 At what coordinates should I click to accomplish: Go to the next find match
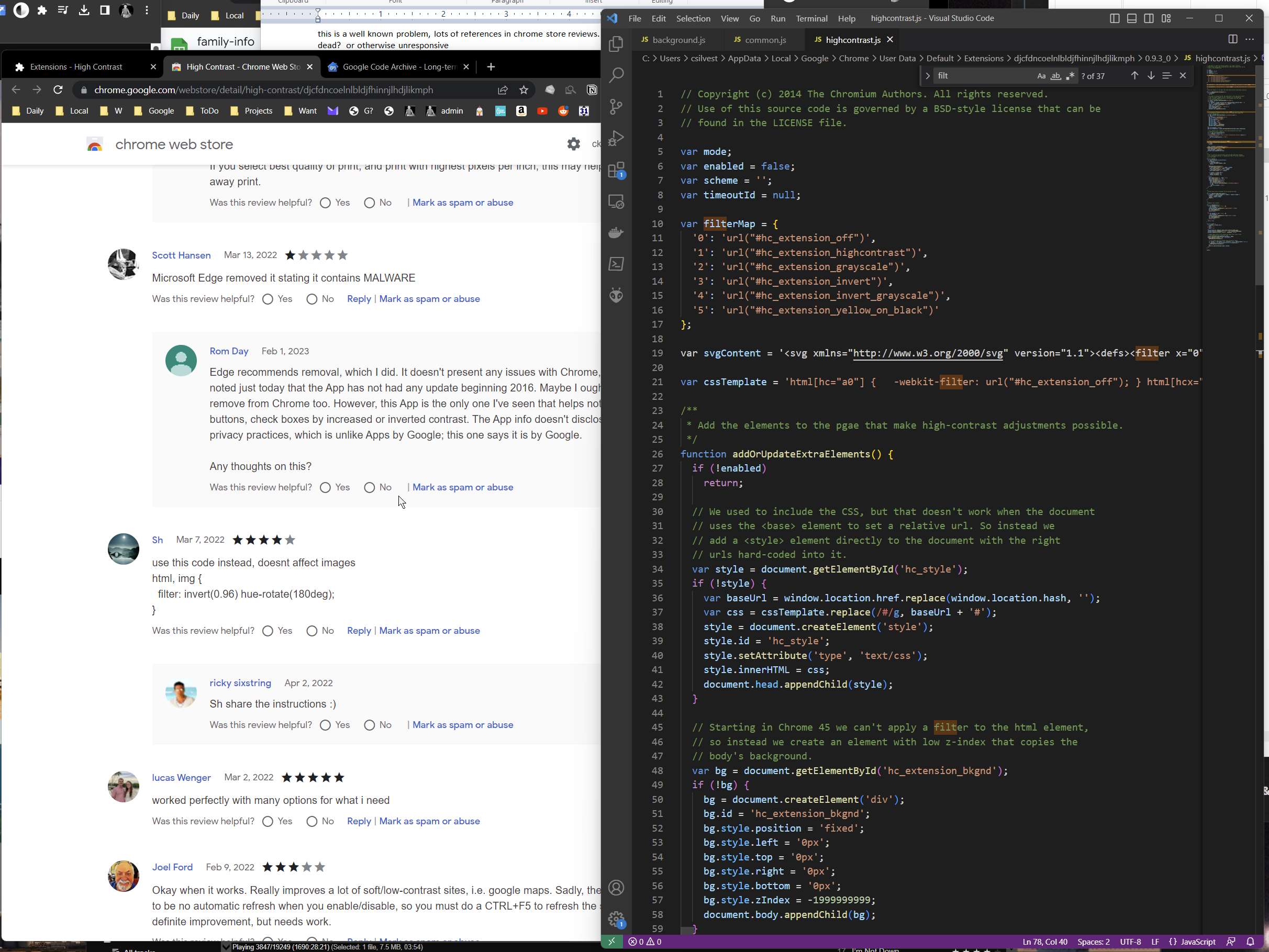(1151, 76)
